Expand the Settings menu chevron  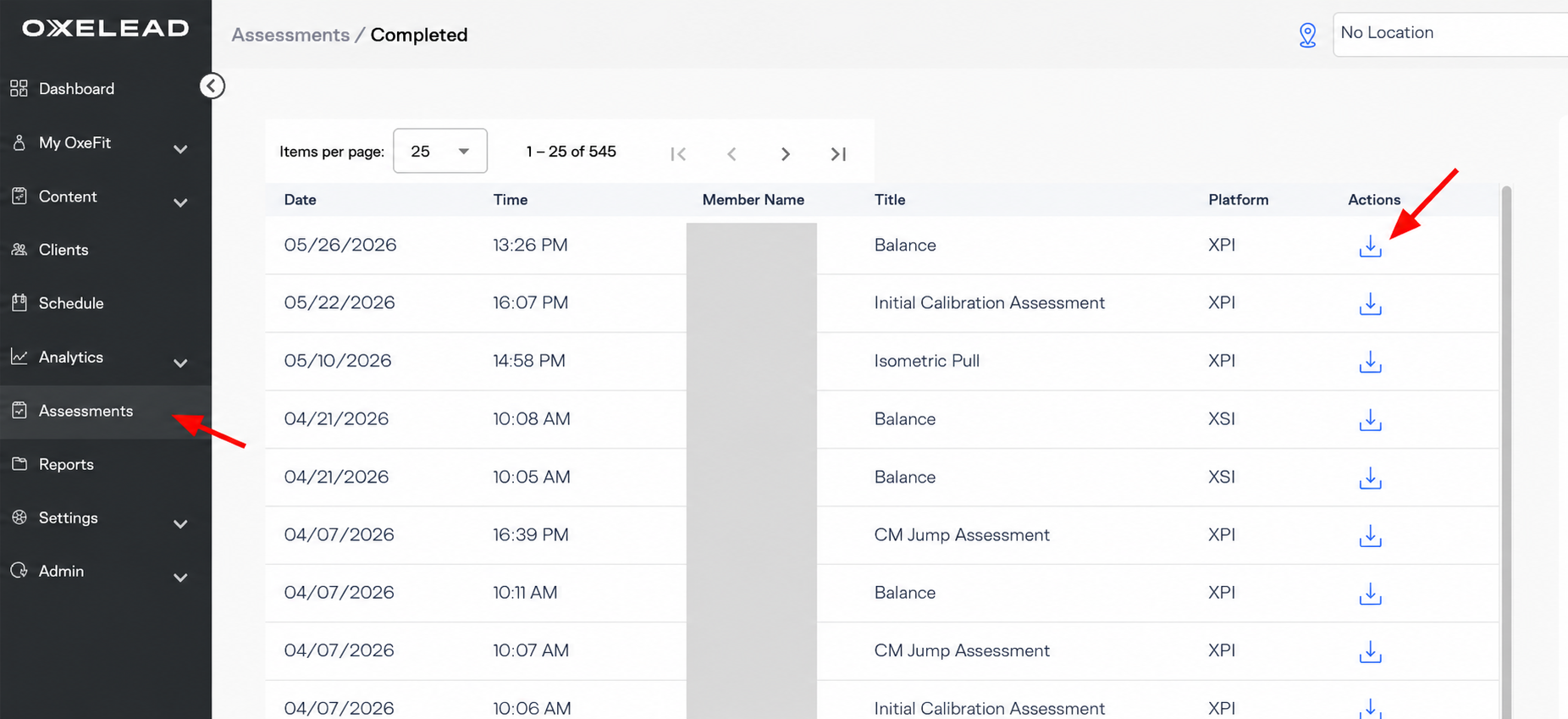pyautogui.click(x=180, y=524)
